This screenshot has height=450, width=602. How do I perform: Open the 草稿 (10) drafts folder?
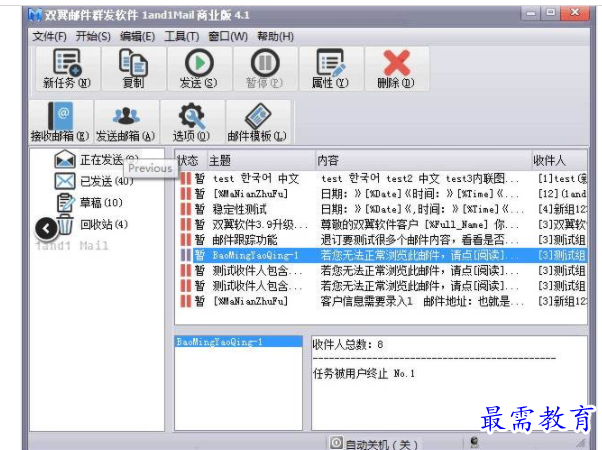[x=90, y=202]
